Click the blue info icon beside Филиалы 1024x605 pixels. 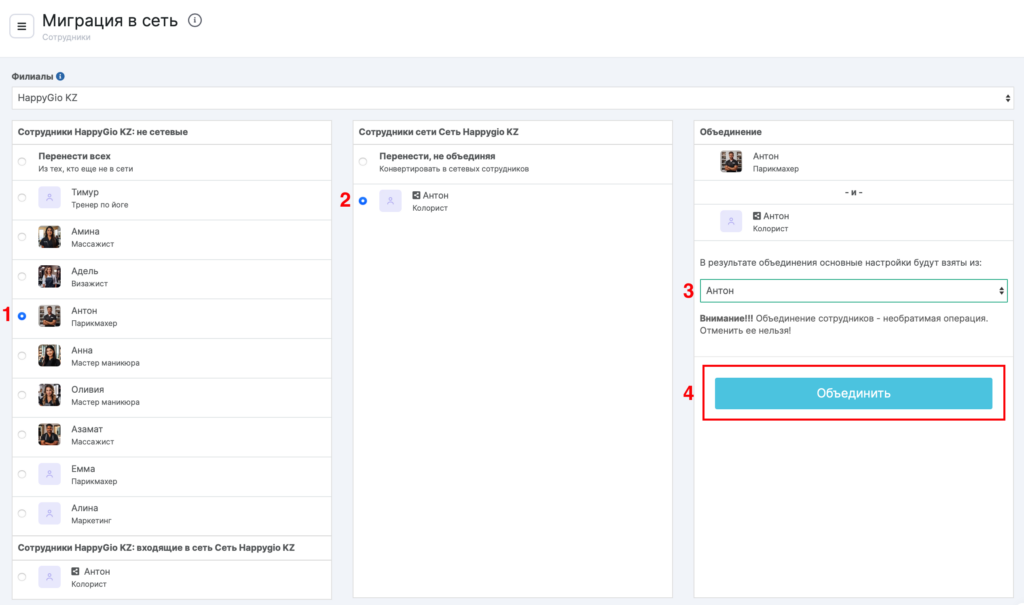click(x=61, y=76)
